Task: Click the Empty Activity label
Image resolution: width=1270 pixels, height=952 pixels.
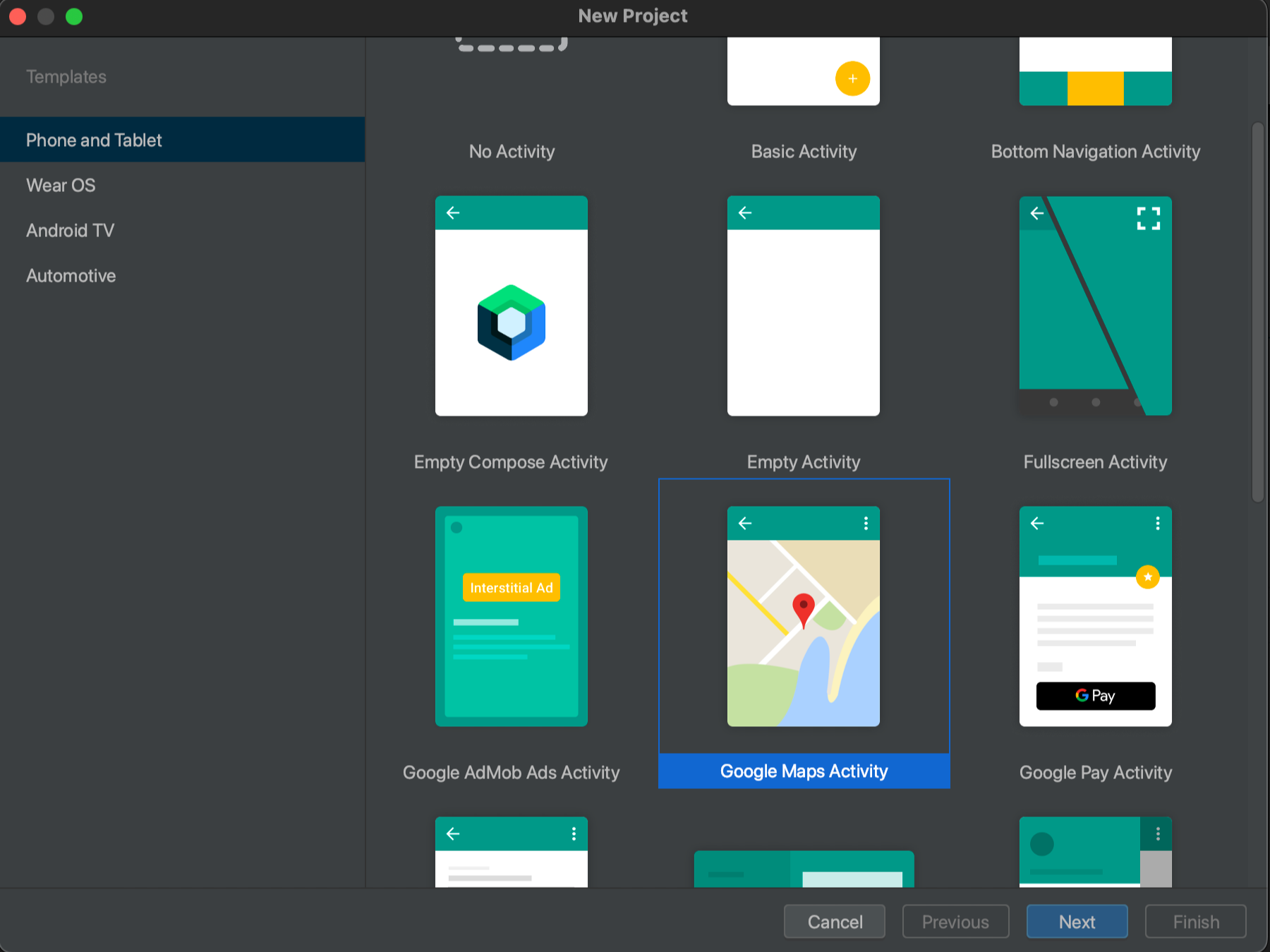Action: [804, 462]
